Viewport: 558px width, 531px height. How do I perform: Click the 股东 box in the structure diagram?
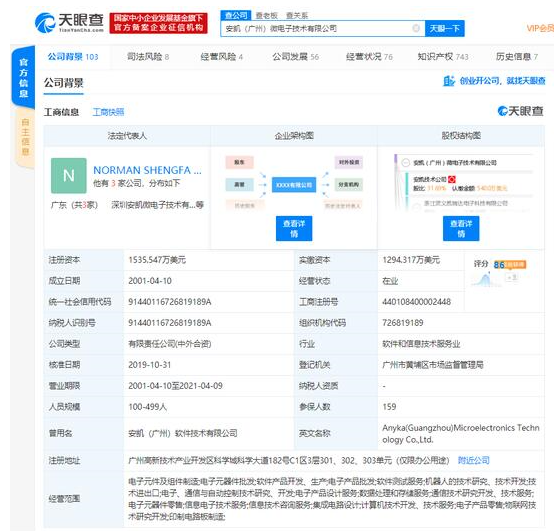(x=239, y=162)
